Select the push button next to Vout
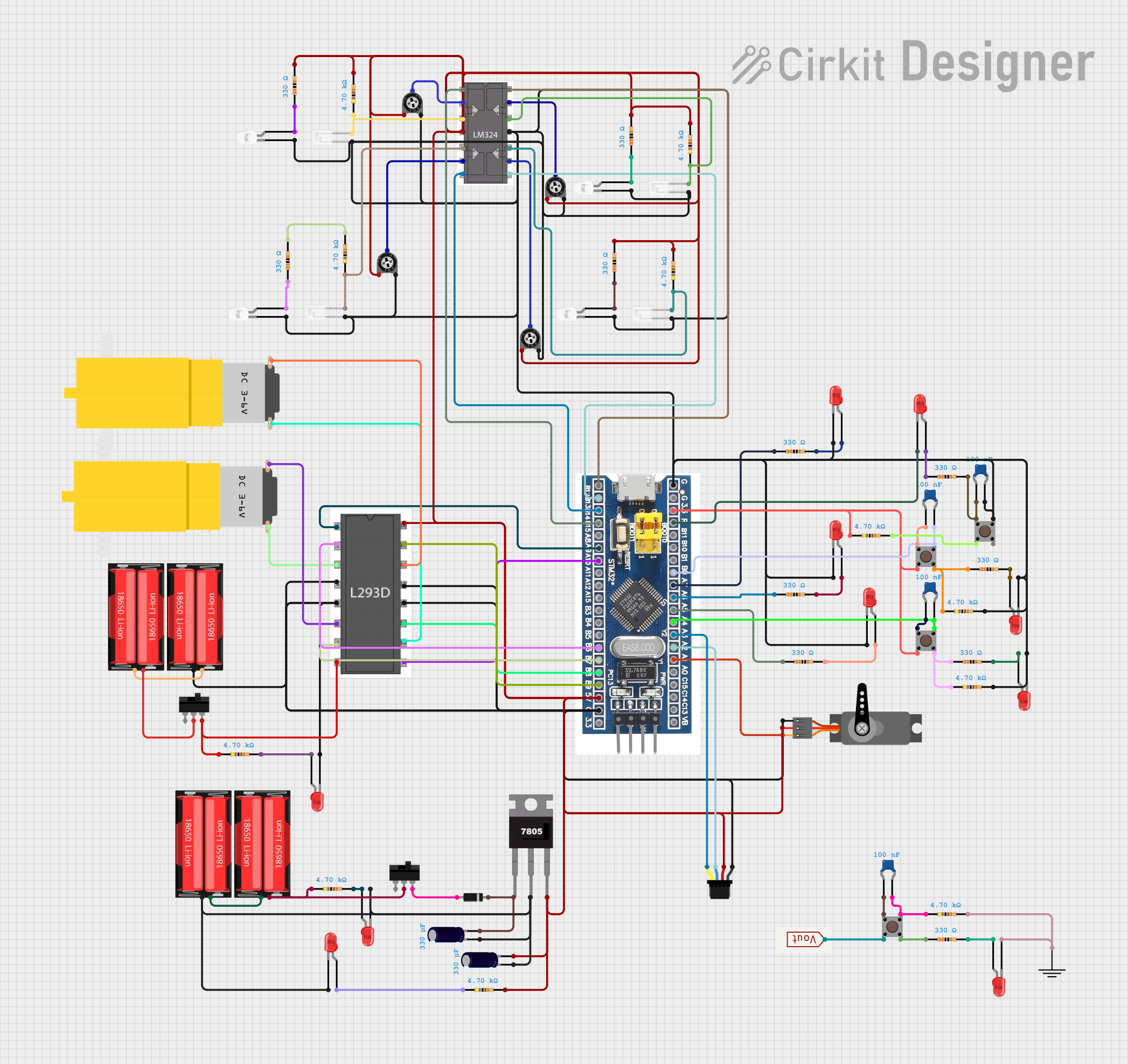The width and height of the screenshot is (1128, 1064). (892, 926)
